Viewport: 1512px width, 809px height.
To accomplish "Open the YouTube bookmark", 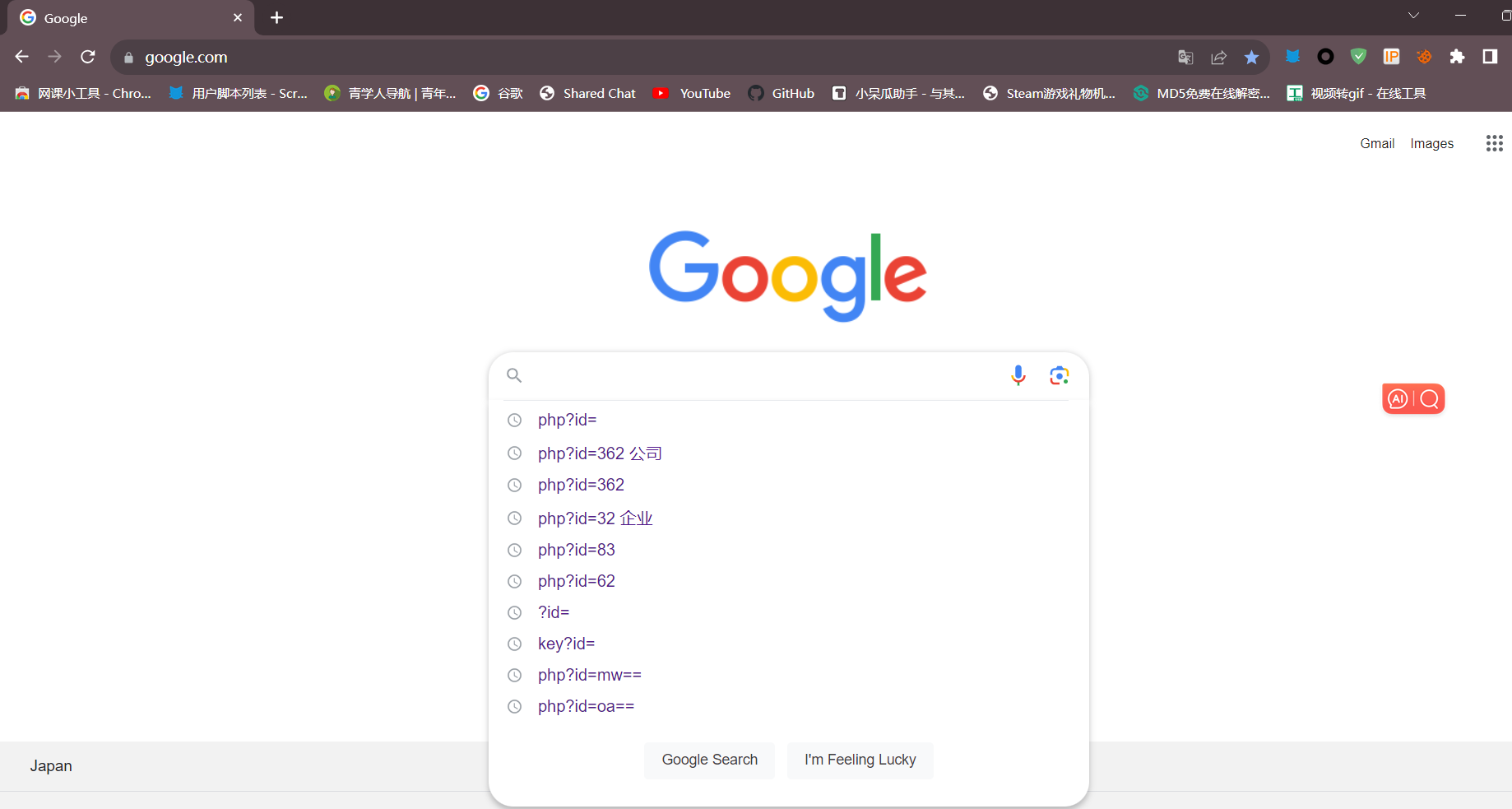I will coord(692,93).
